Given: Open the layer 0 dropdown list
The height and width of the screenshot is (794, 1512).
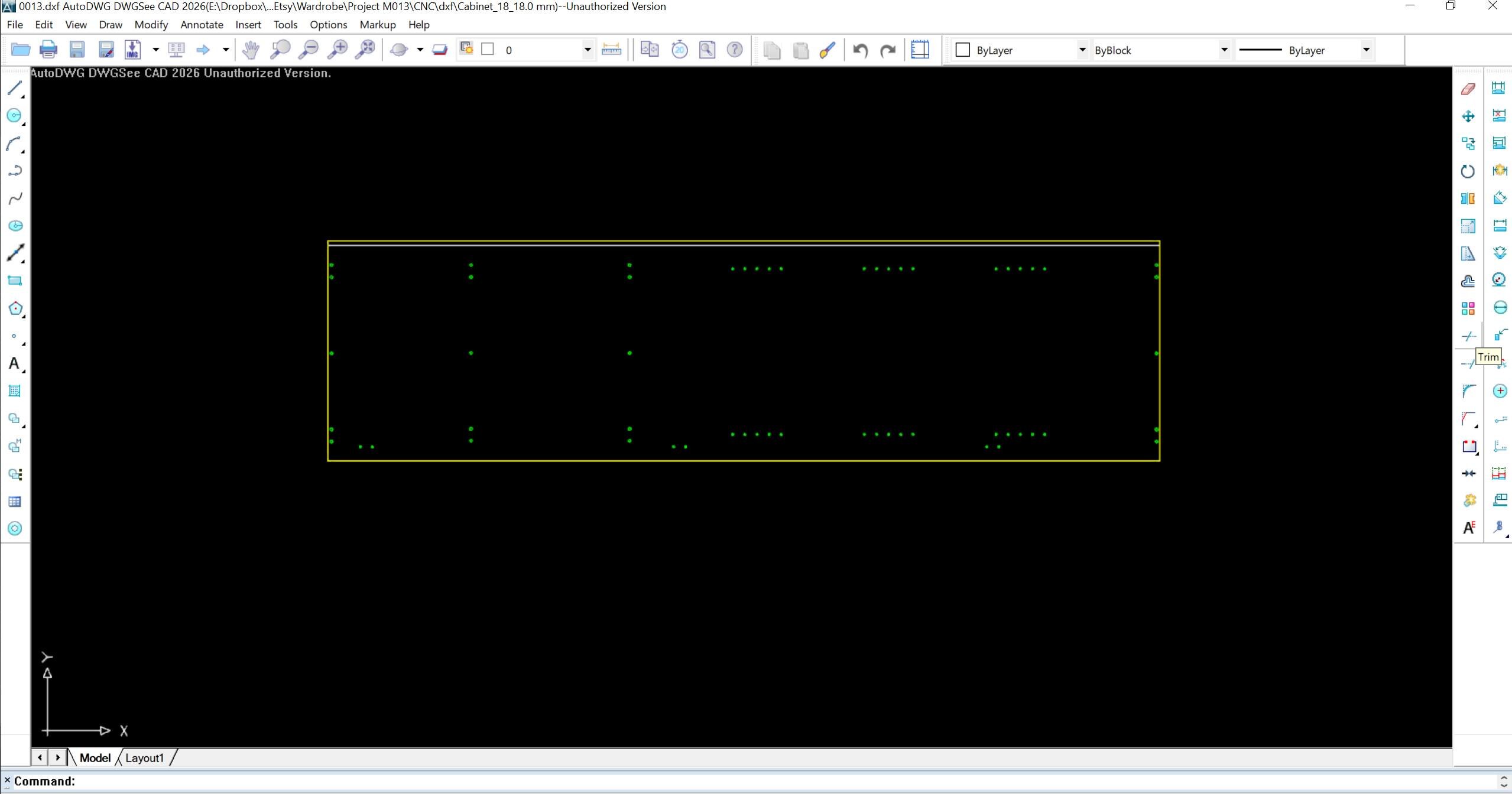Looking at the screenshot, I should coord(588,50).
